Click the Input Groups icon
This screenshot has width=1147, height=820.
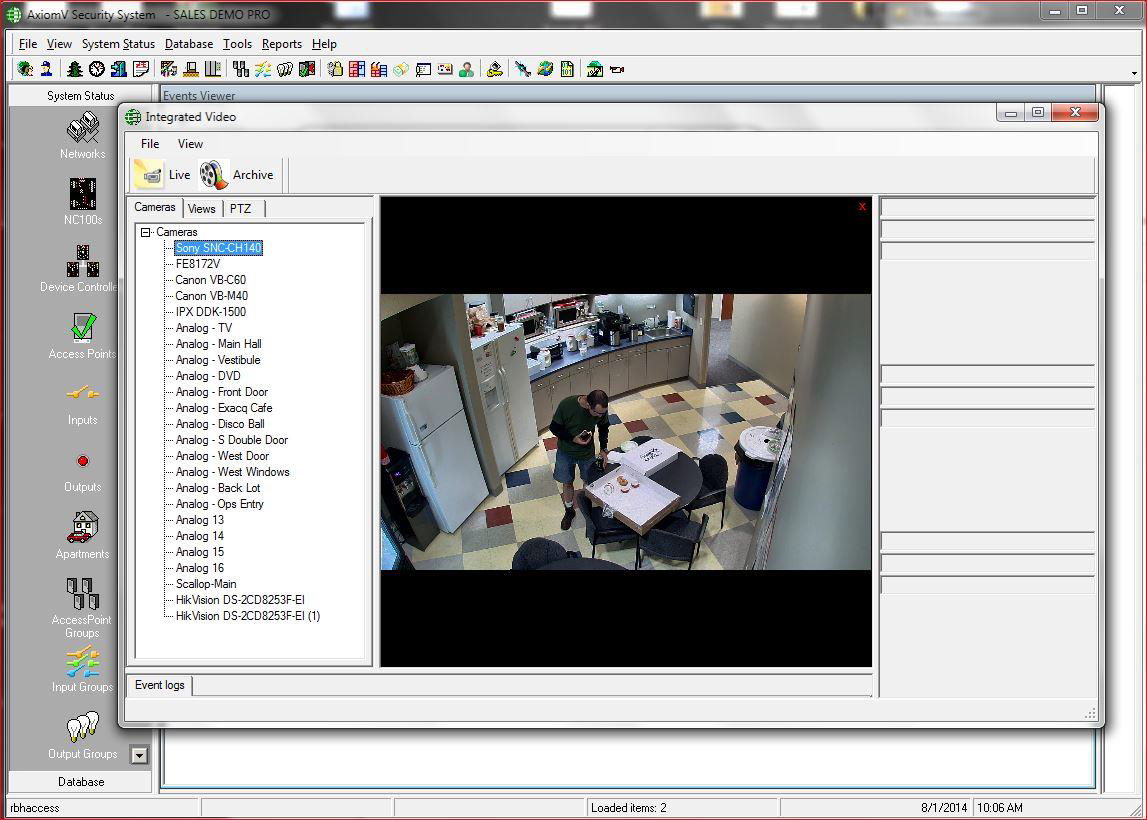(x=82, y=661)
